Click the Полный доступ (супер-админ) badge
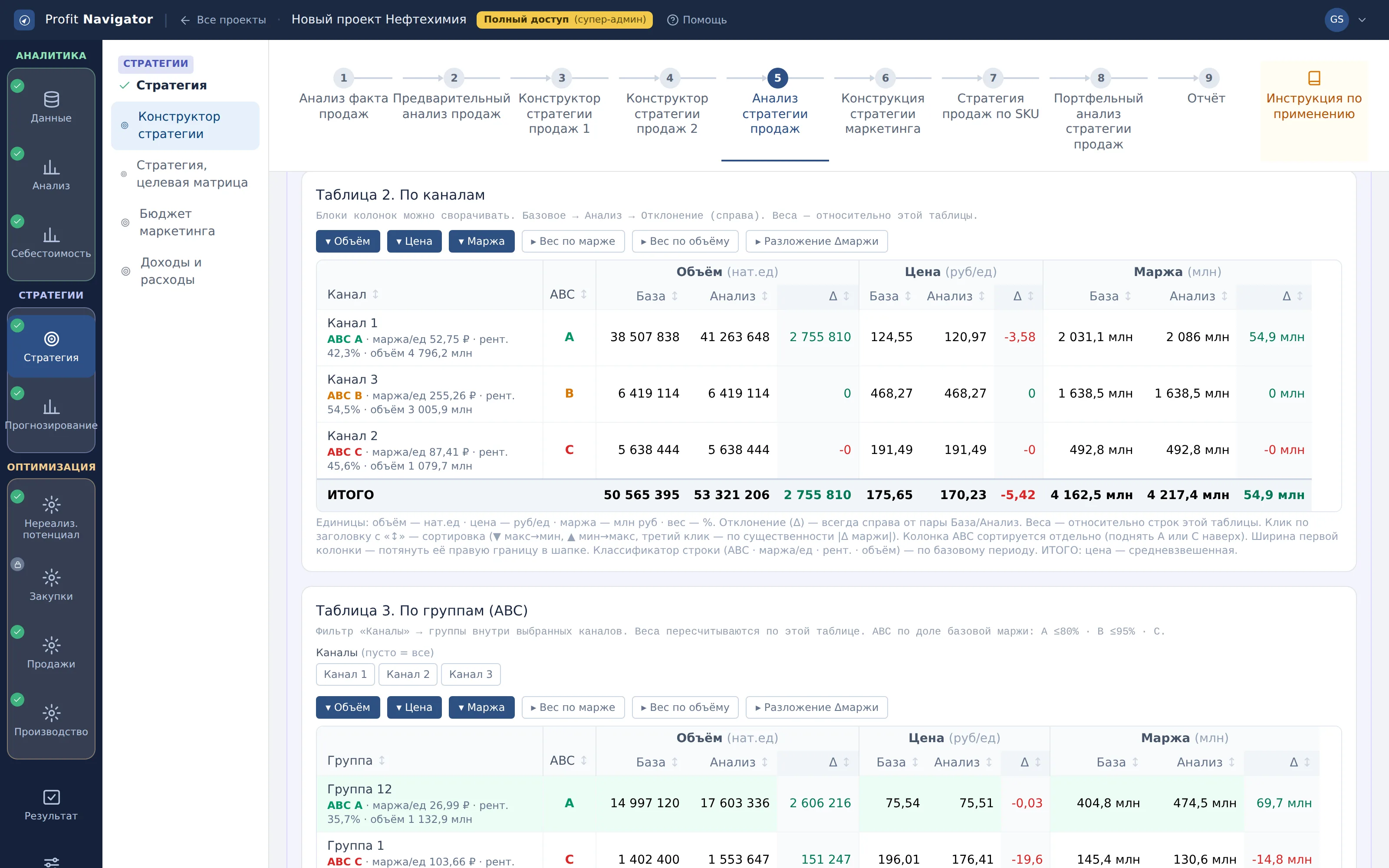1389x868 pixels. click(x=565, y=20)
